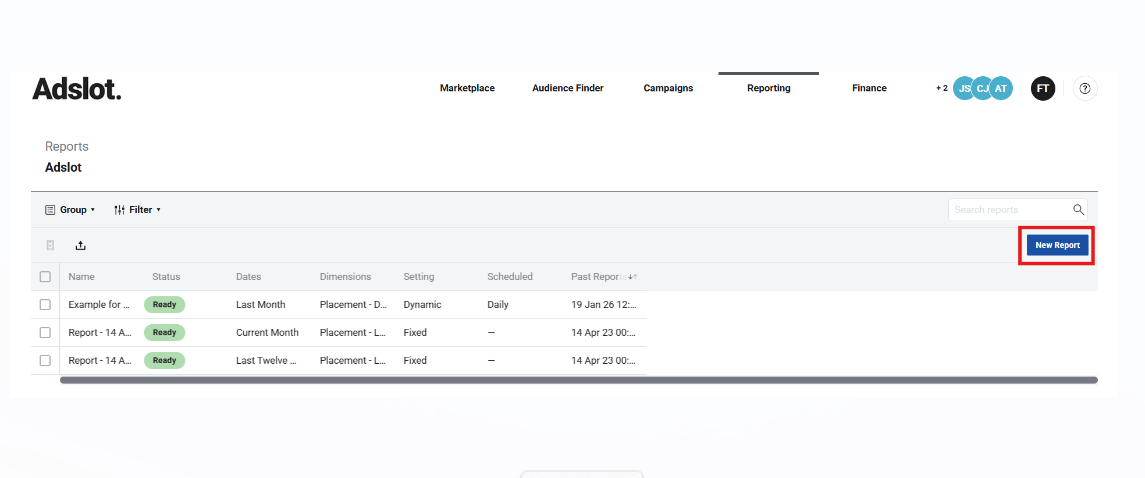Switch to the Finance tab
1145x478 pixels.
coord(869,88)
